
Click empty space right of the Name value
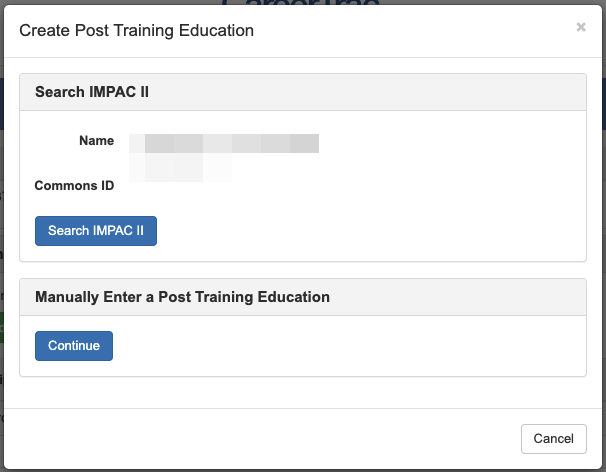coord(450,142)
